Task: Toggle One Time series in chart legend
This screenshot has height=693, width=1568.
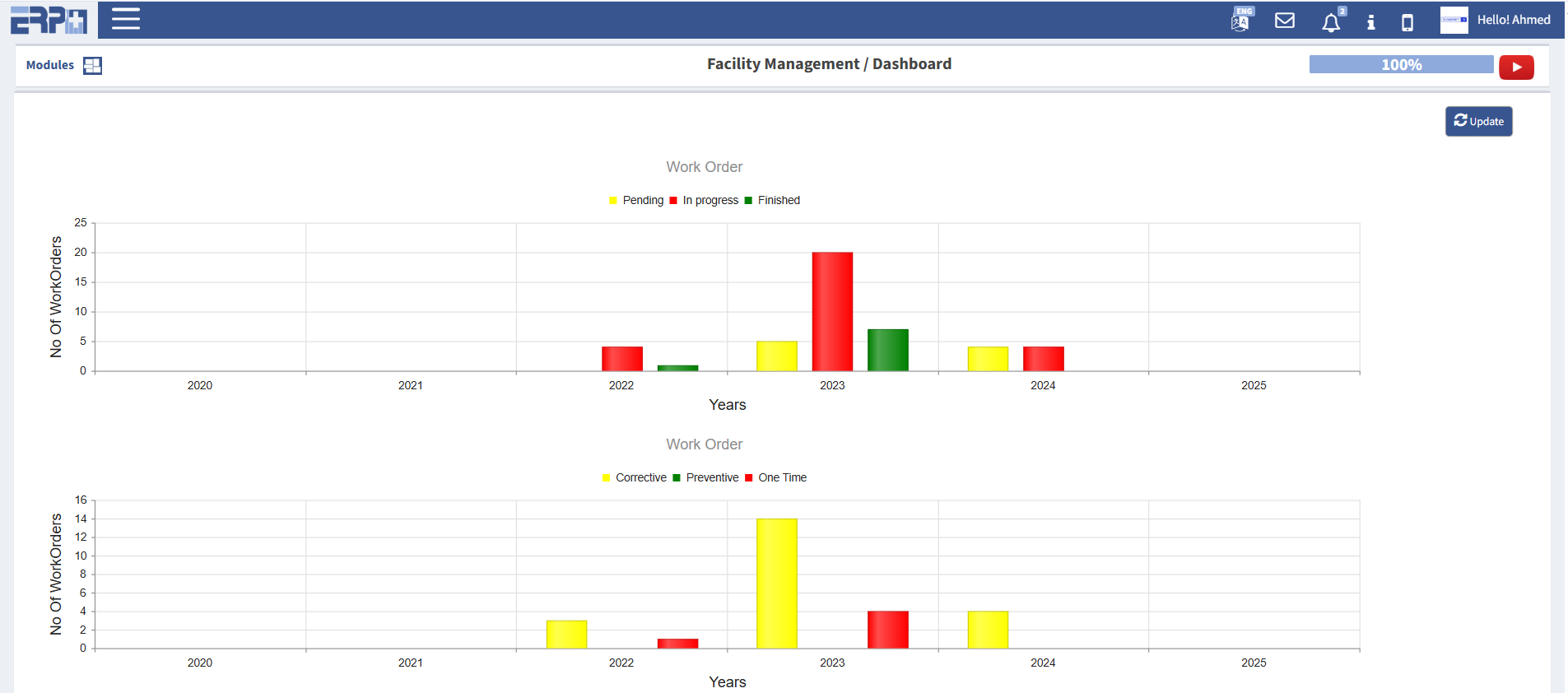Action: pyautogui.click(x=775, y=477)
